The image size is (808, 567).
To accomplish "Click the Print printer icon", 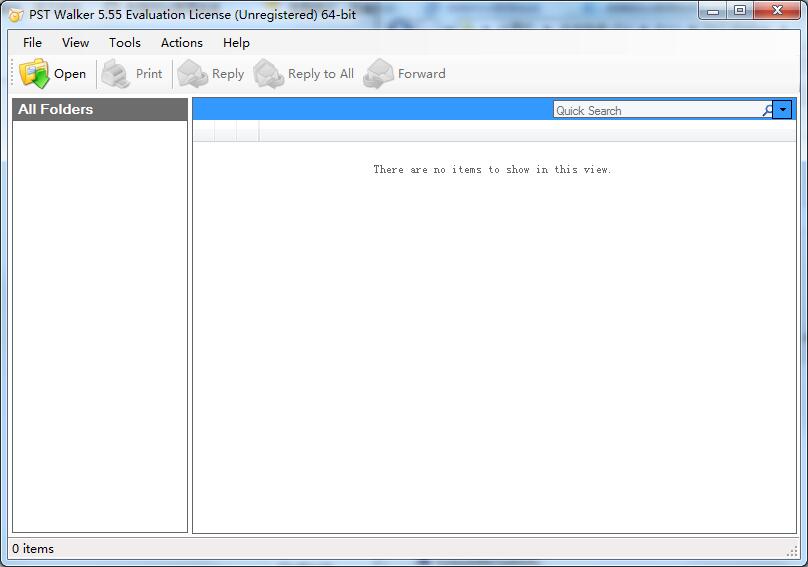I will click(116, 74).
